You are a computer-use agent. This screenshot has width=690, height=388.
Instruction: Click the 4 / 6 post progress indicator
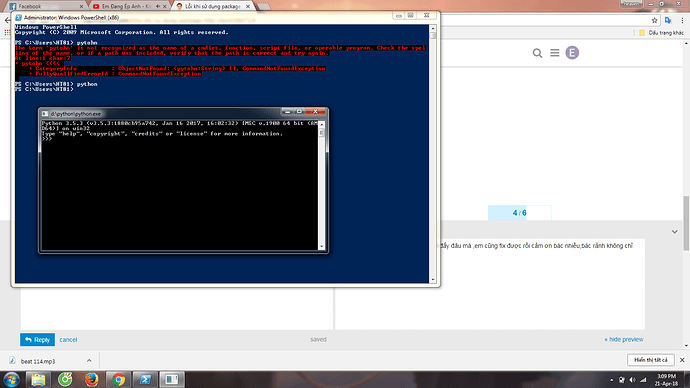[519, 213]
